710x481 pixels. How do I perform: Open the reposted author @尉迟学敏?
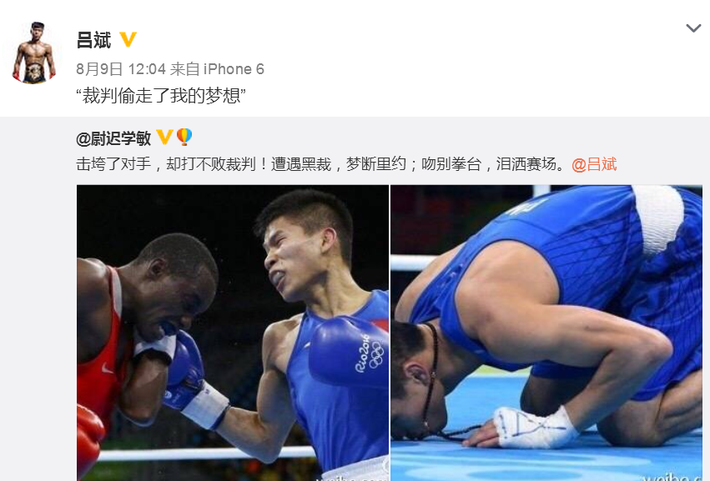114,138
